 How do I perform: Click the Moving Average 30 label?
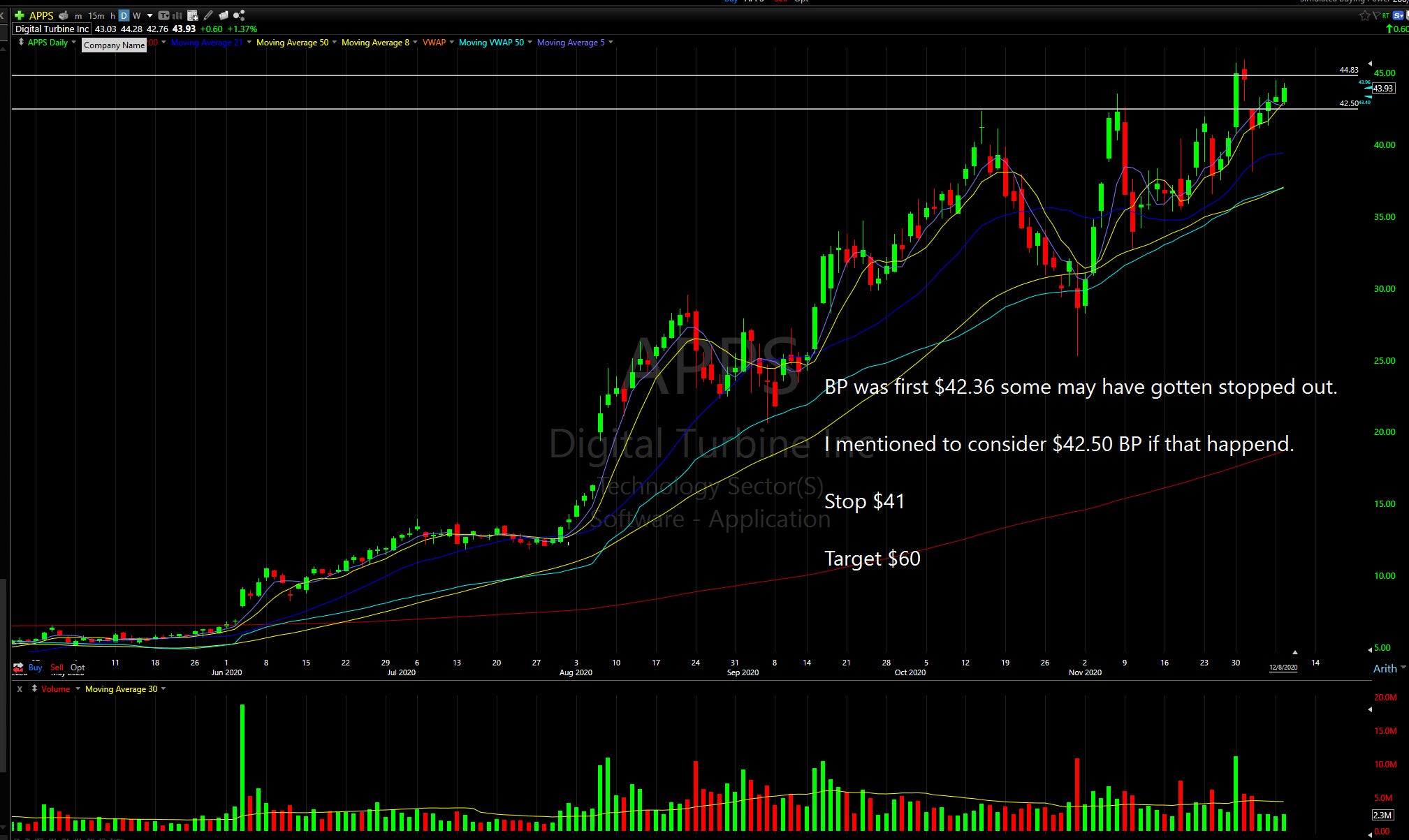pos(121,689)
